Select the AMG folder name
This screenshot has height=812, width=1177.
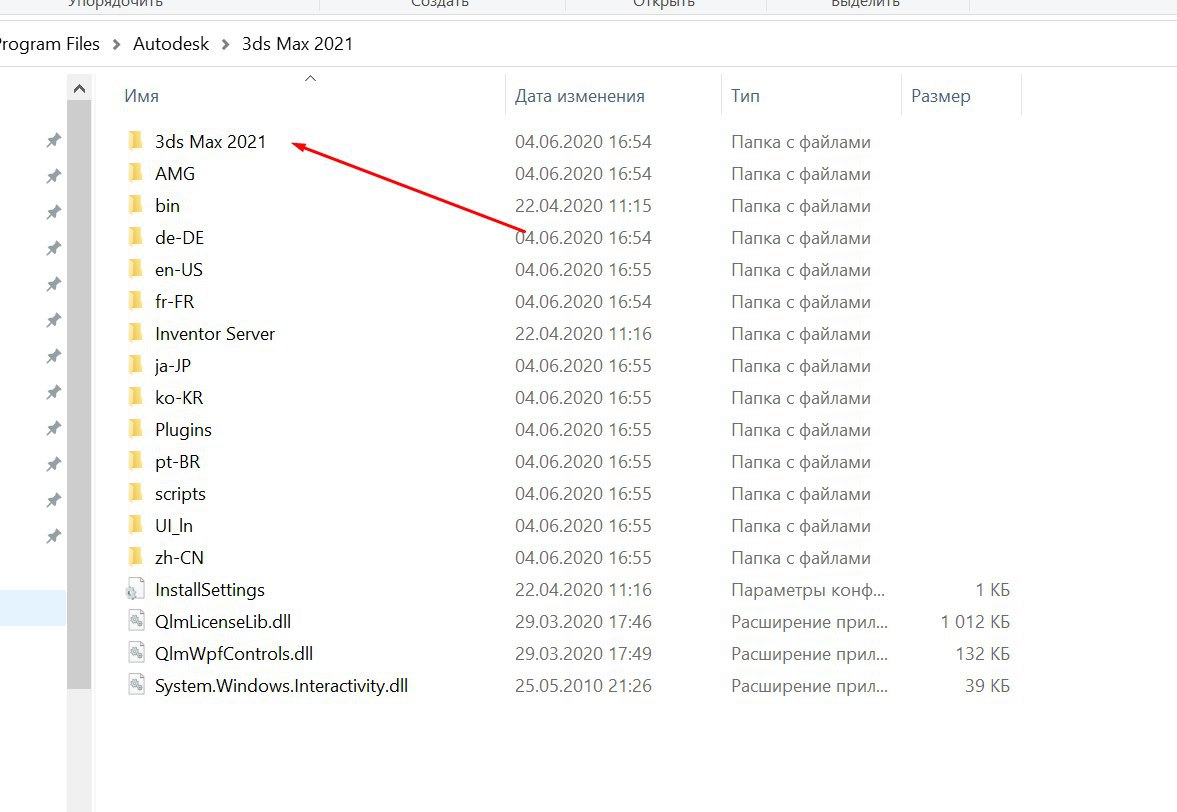point(175,173)
